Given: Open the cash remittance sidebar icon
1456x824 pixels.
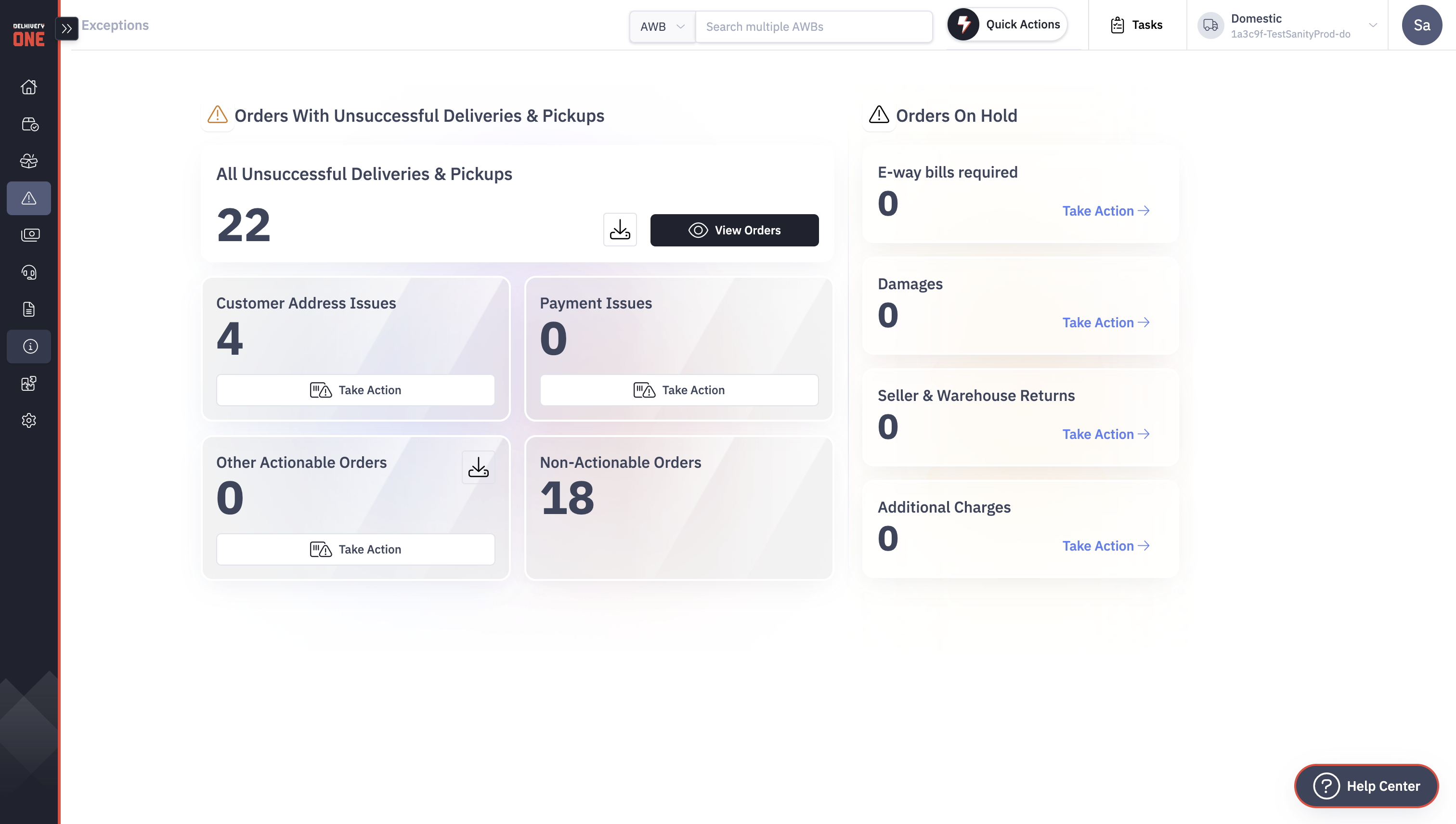Looking at the screenshot, I should click(29, 235).
